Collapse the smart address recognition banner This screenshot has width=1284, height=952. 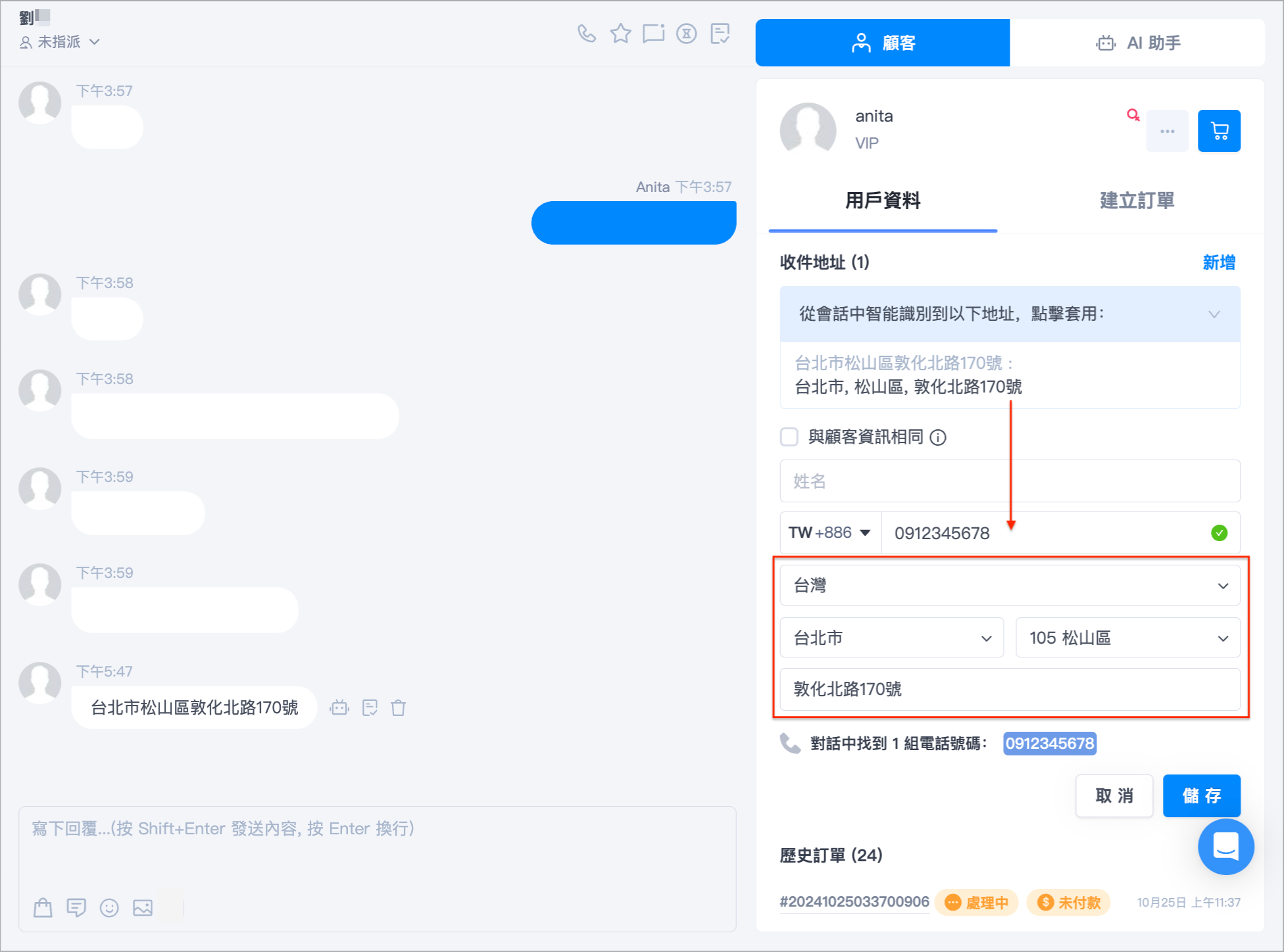tap(1214, 314)
